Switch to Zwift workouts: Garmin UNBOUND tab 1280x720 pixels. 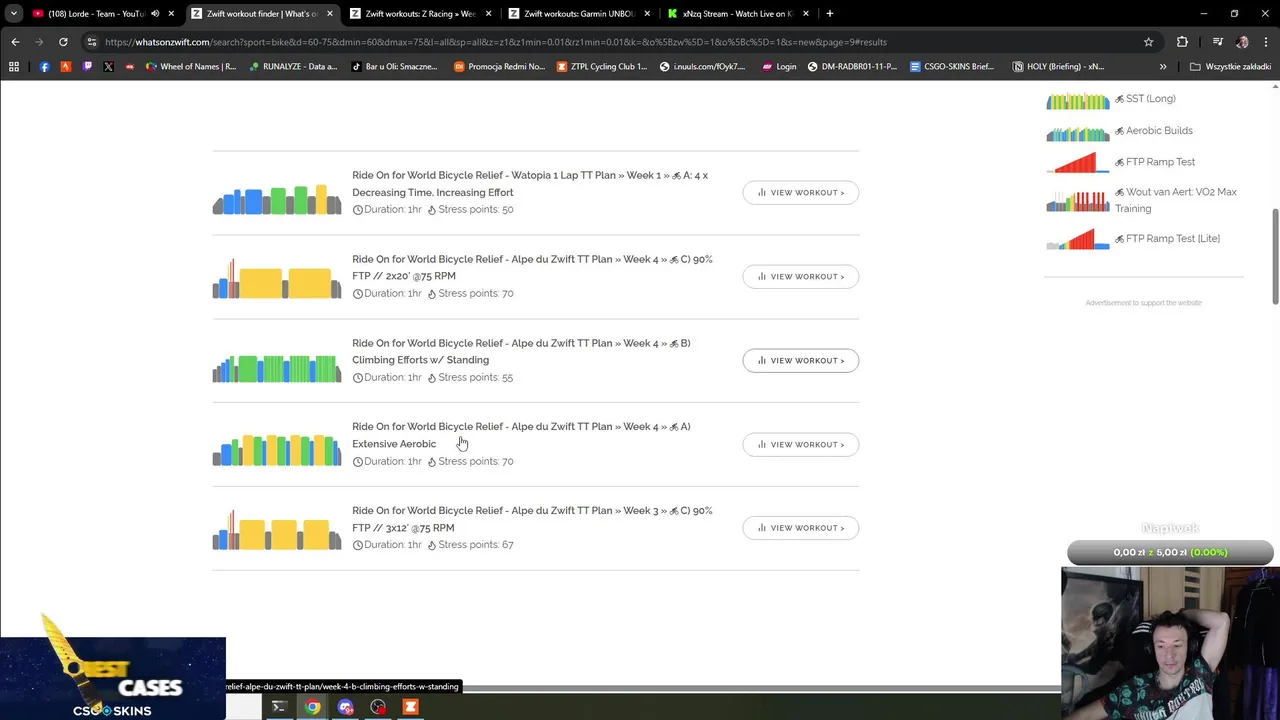578,14
